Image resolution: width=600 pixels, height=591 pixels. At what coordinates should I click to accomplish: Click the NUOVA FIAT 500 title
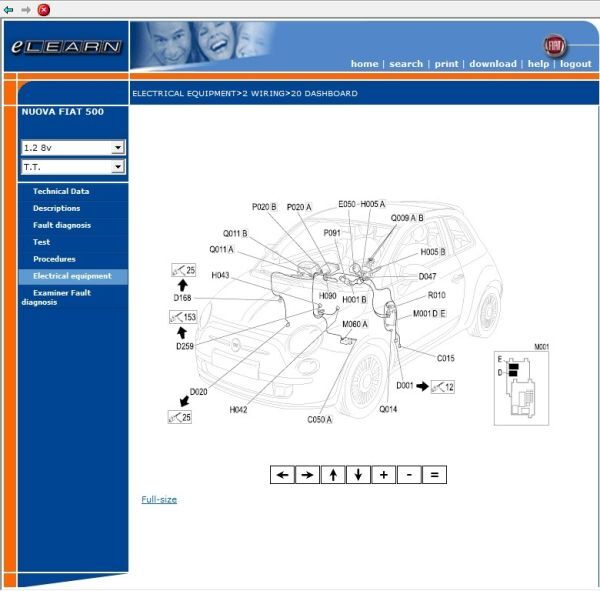(x=63, y=112)
